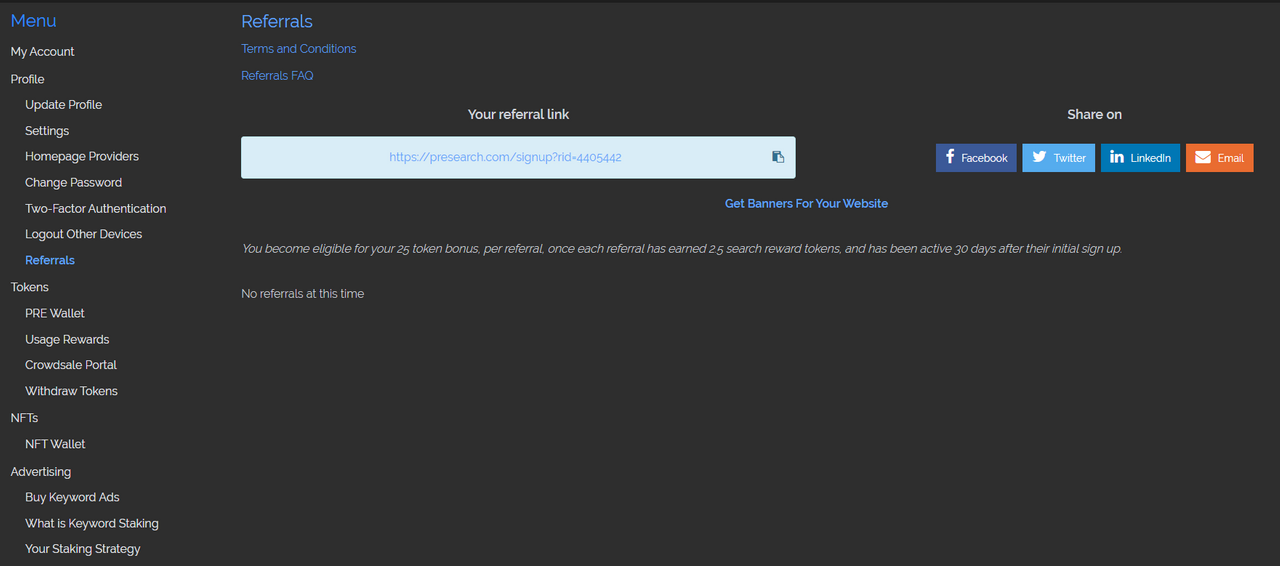Open What is Keyword Staking
1280x566 pixels.
click(92, 524)
